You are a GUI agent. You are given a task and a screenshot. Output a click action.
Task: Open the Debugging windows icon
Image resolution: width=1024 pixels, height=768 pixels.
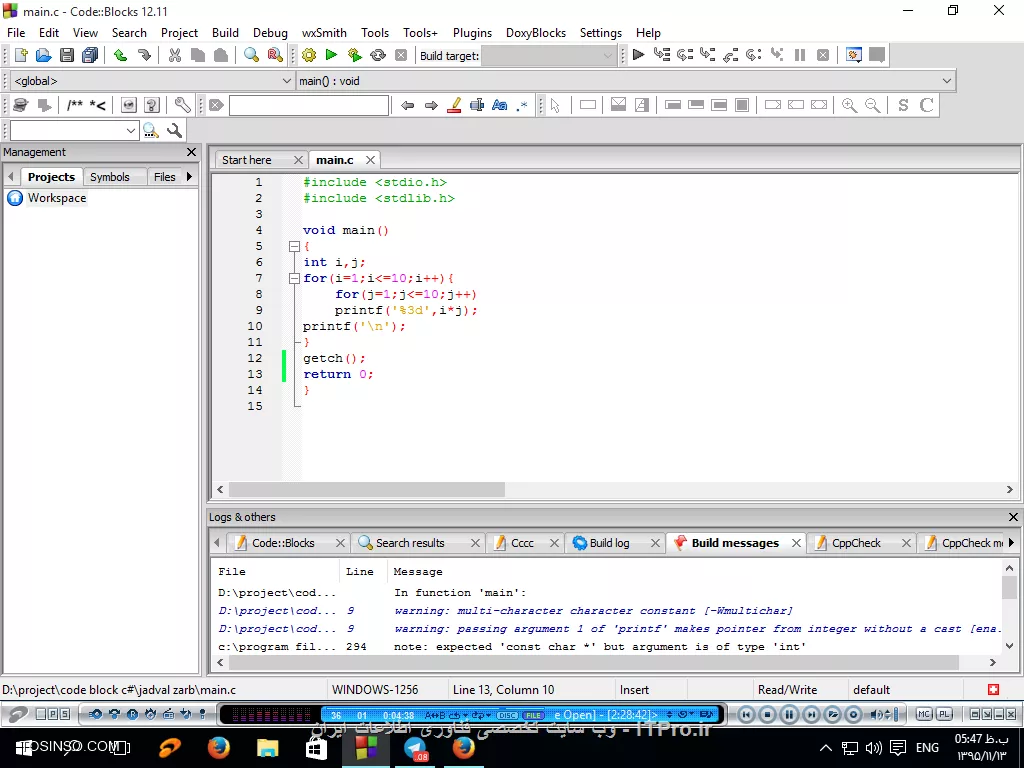853,56
